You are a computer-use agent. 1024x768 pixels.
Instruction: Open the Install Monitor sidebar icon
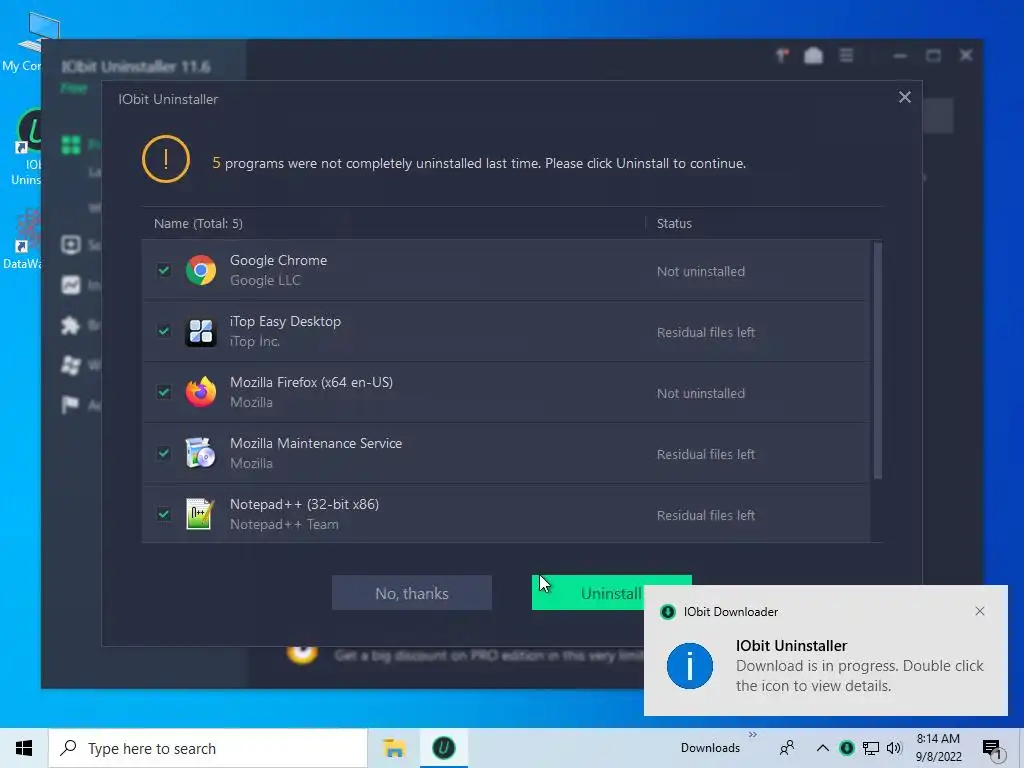pyautogui.click(x=71, y=285)
